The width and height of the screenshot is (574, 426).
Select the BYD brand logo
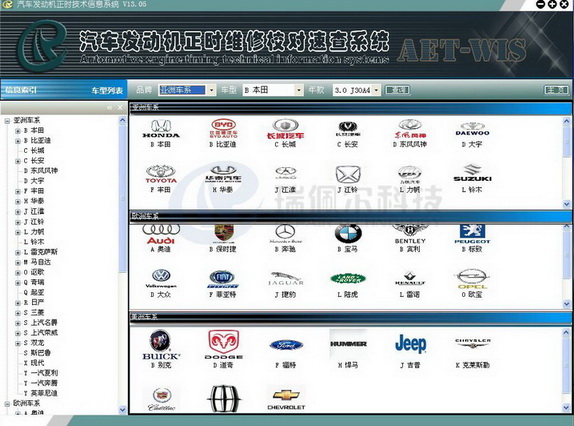coord(223,128)
